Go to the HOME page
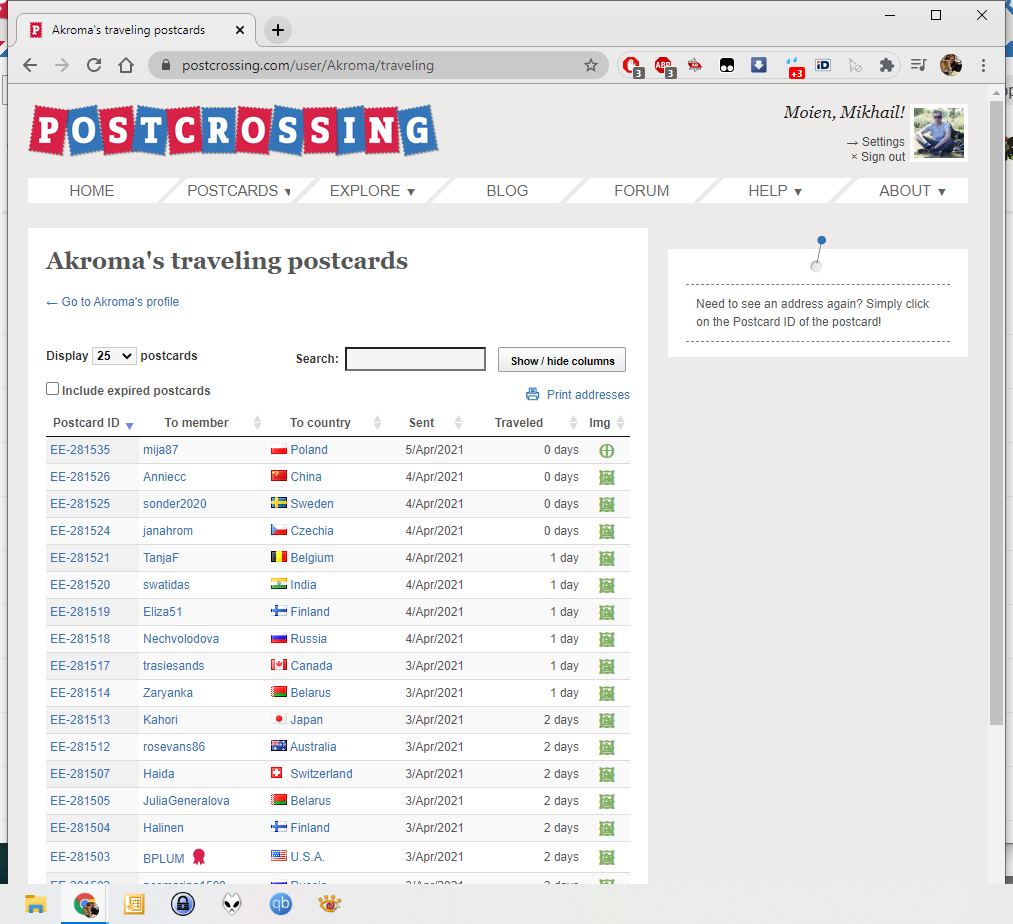The height and width of the screenshot is (924, 1013). pos(92,191)
